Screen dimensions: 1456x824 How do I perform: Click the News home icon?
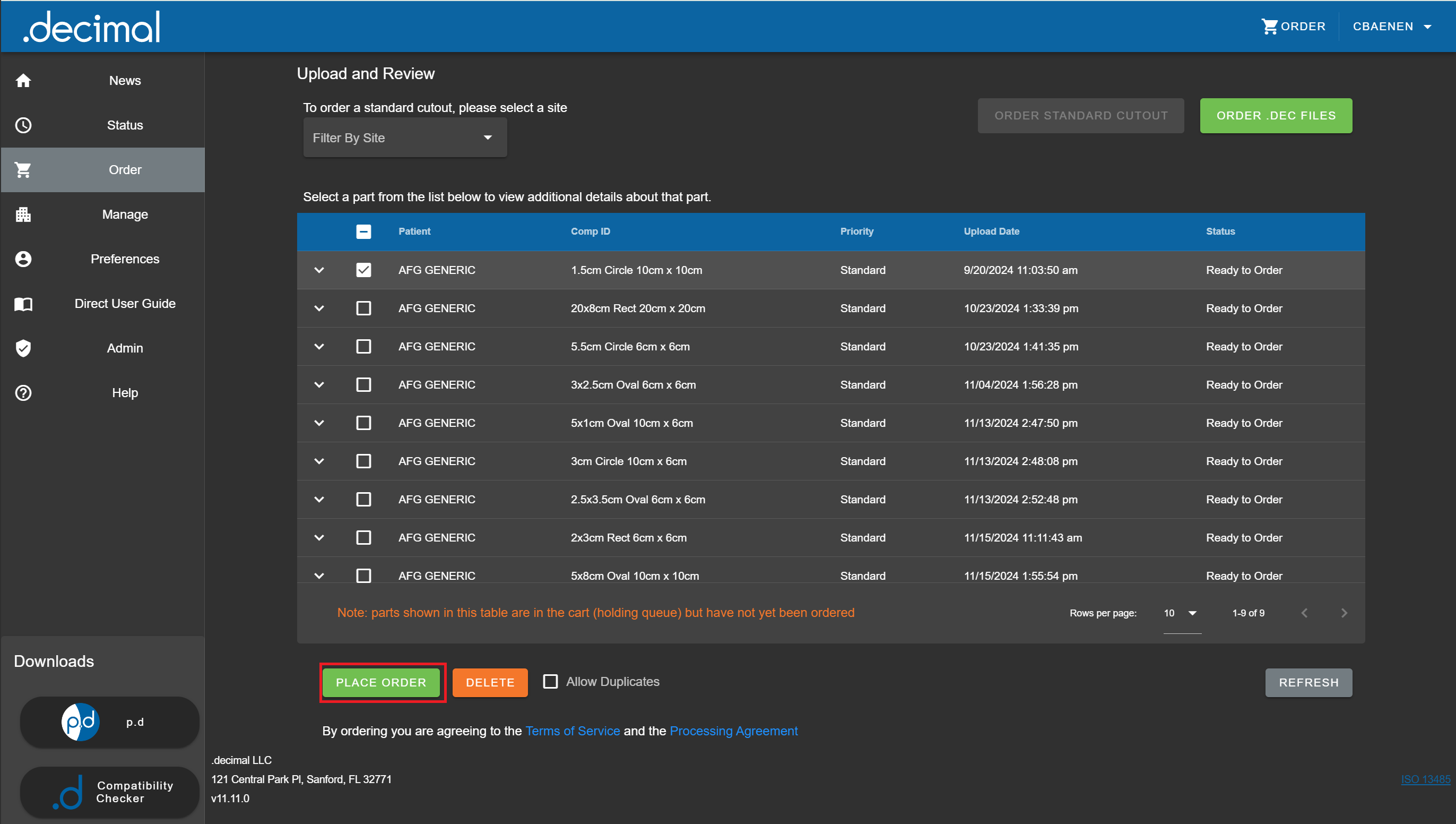(23, 80)
